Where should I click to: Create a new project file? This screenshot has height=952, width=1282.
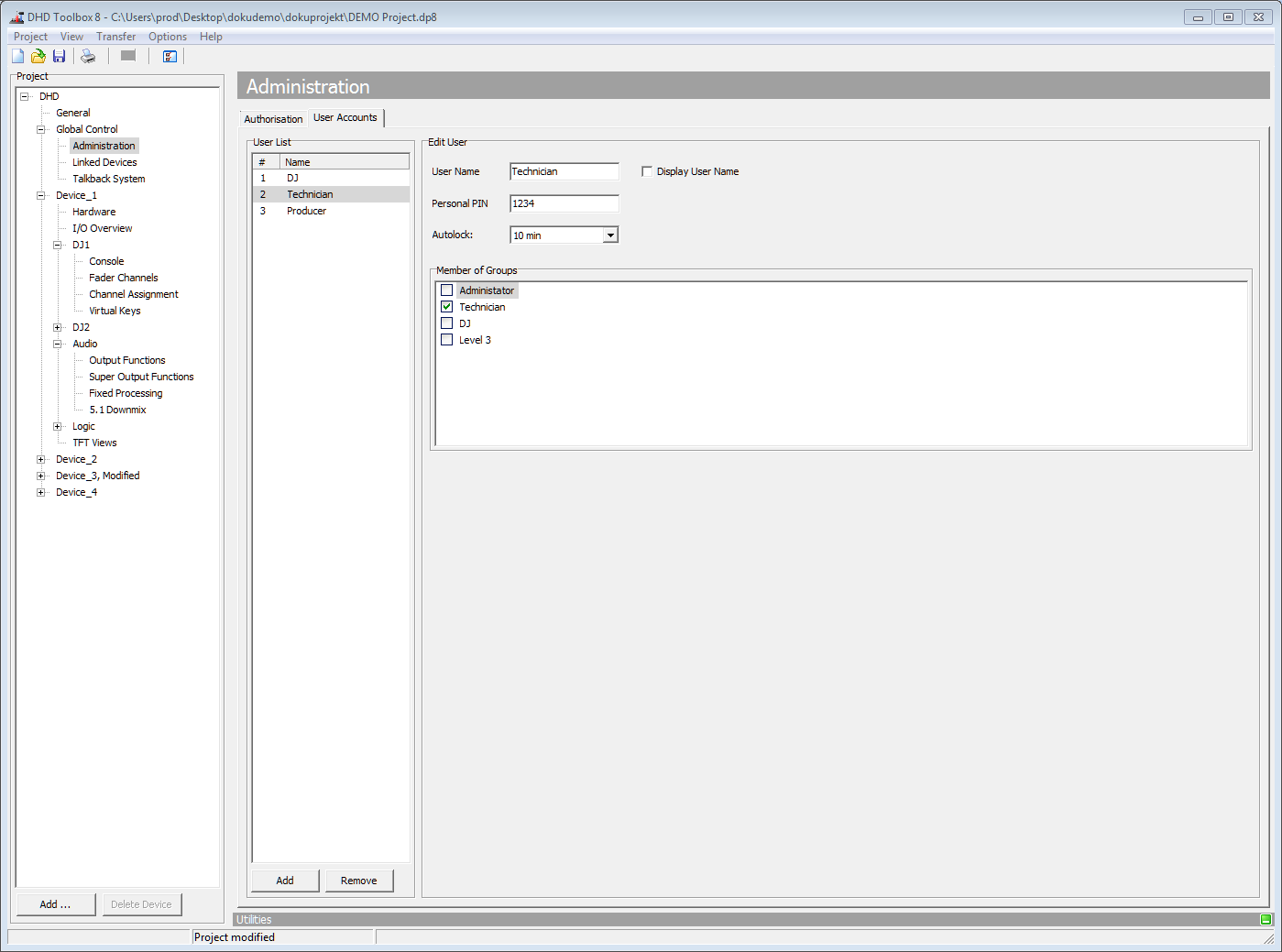(x=16, y=56)
